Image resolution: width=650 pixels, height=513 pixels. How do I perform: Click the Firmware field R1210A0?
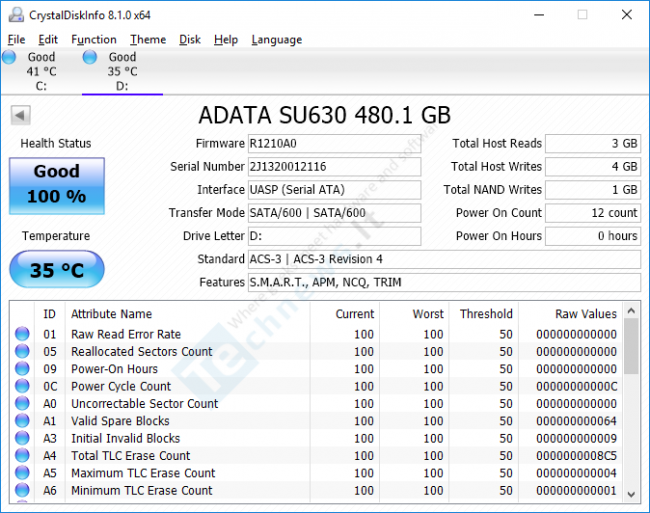[x=335, y=144]
